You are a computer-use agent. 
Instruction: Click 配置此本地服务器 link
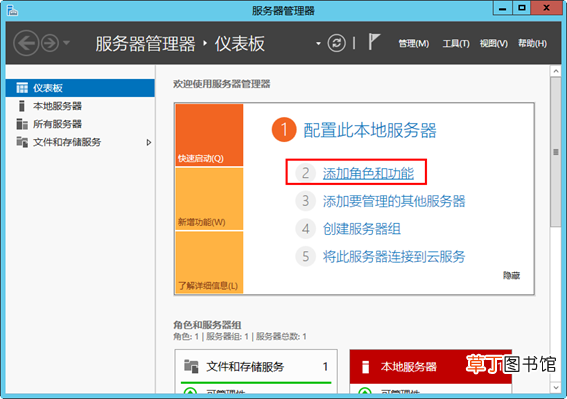pos(370,130)
